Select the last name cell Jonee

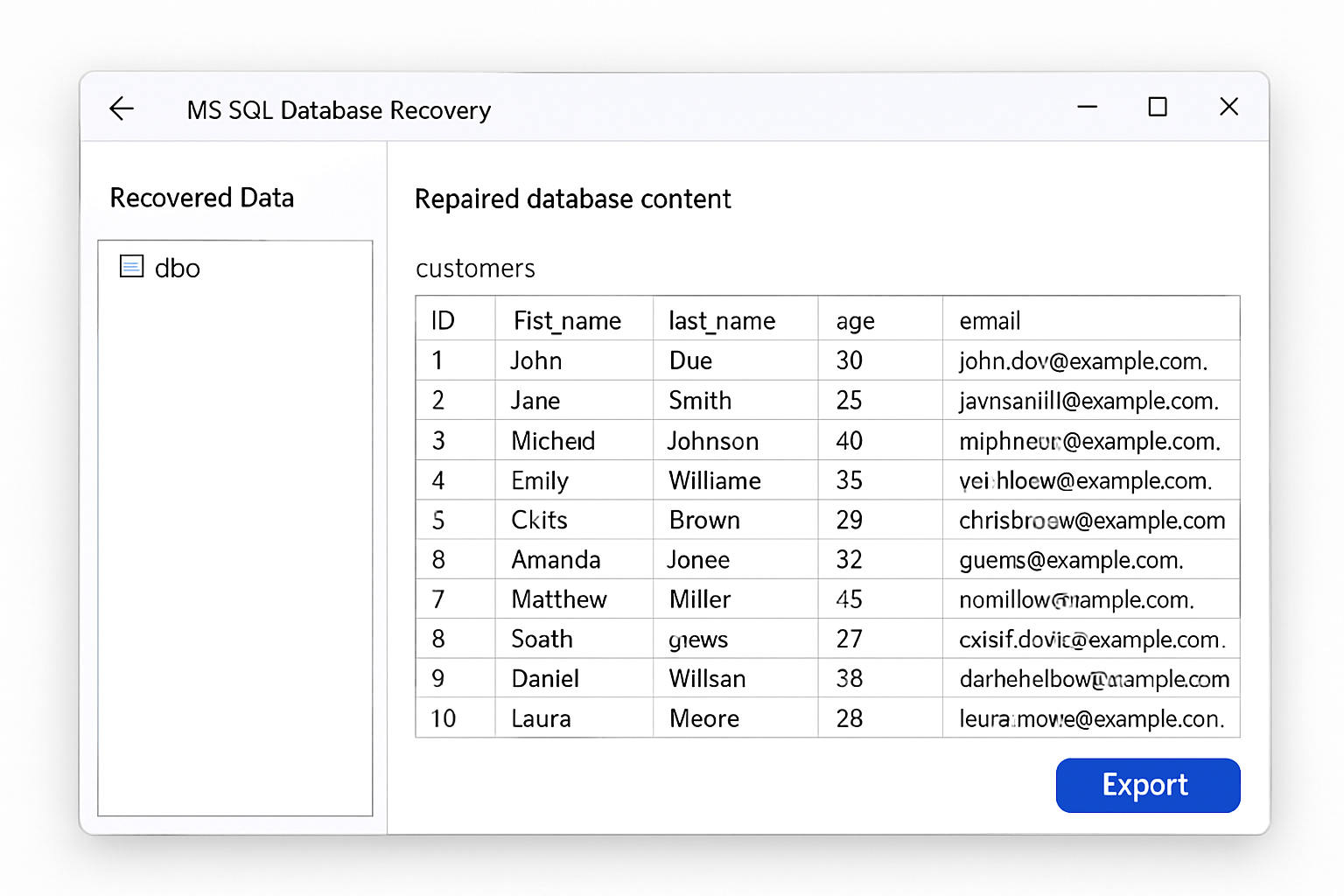tap(735, 559)
